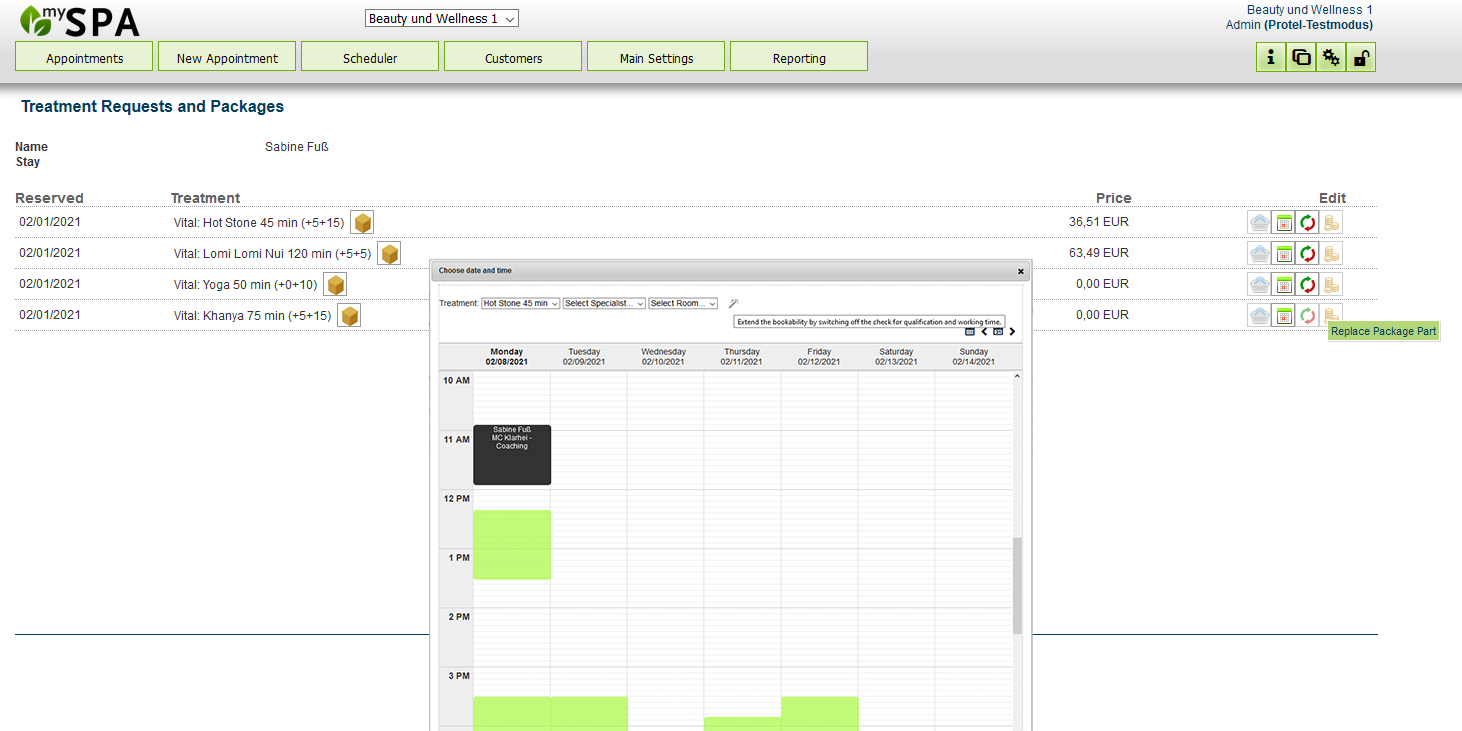Open the Scheduler menu
This screenshot has height=731, width=1462.
coord(370,58)
